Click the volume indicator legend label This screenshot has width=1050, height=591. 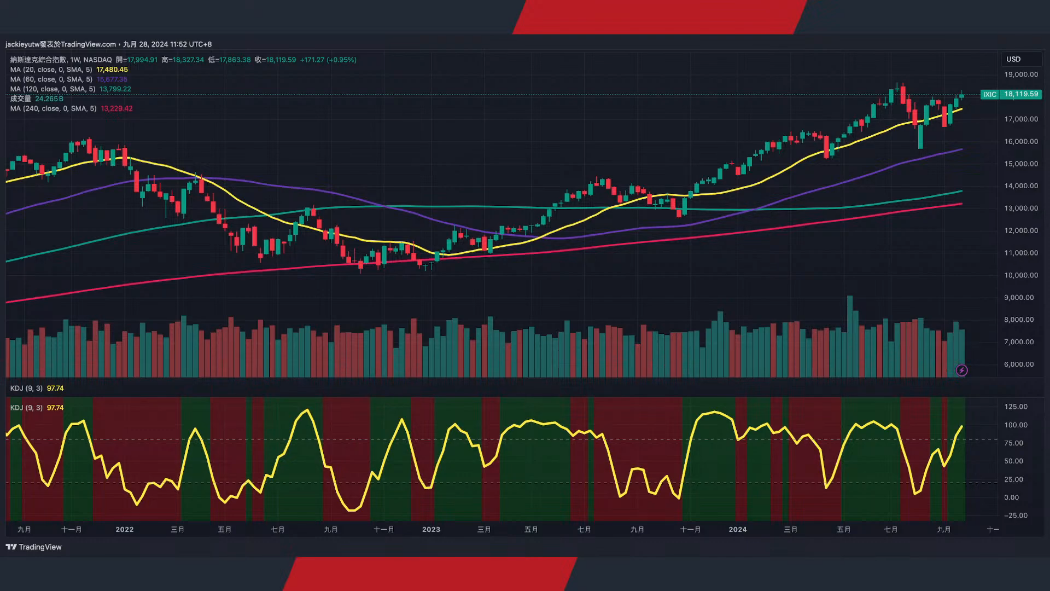(x=20, y=99)
